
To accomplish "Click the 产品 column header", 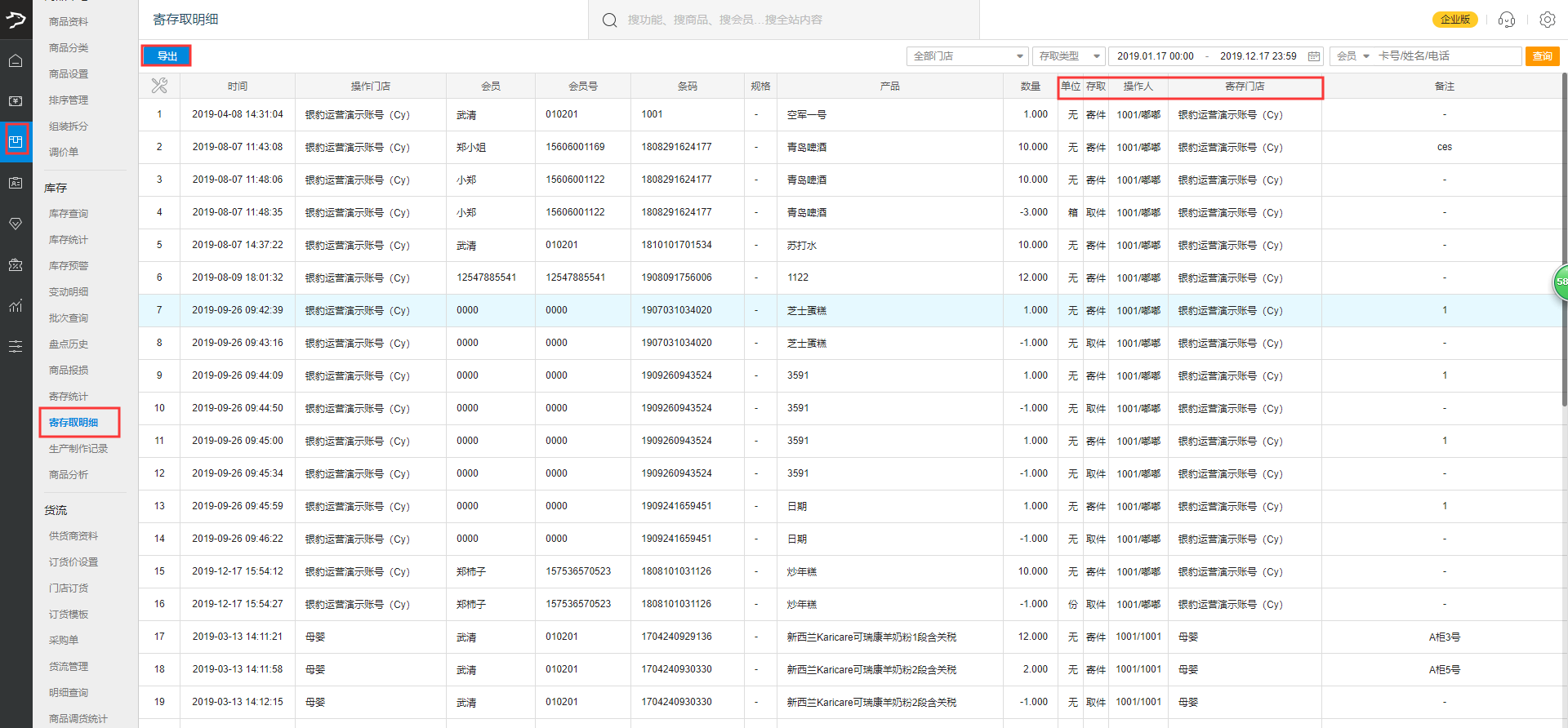I will click(890, 86).
